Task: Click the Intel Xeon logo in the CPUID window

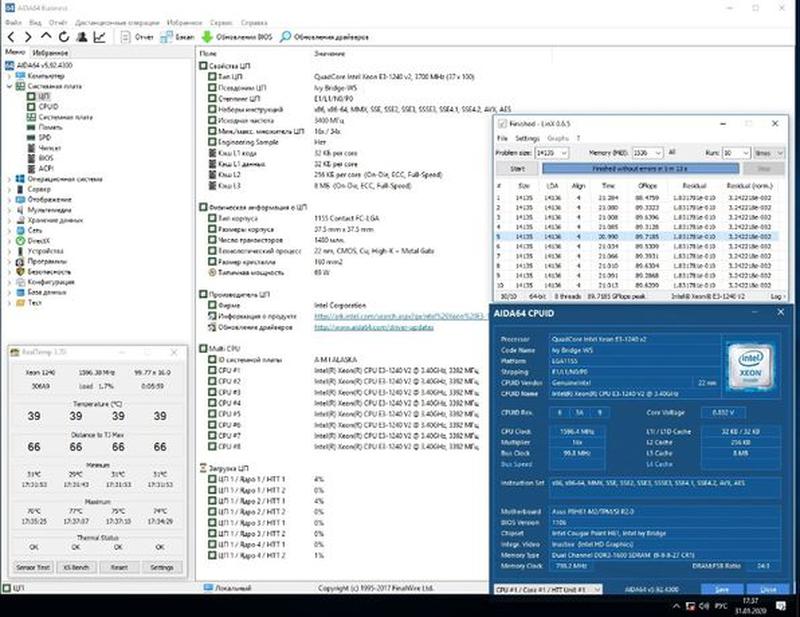Action: click(751, 366)
